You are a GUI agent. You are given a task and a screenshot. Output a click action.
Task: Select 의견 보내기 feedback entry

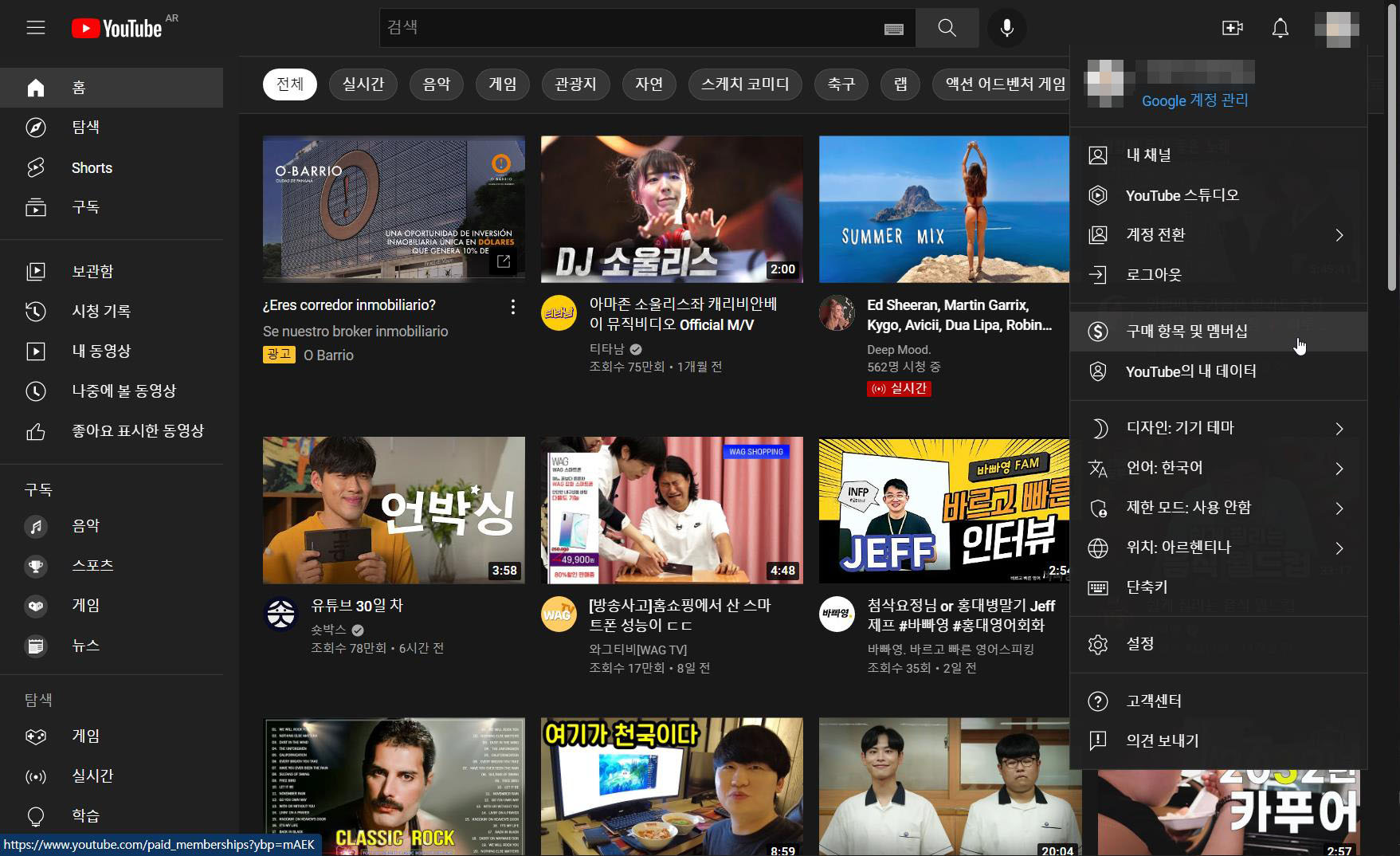[x=1218, y=741]
